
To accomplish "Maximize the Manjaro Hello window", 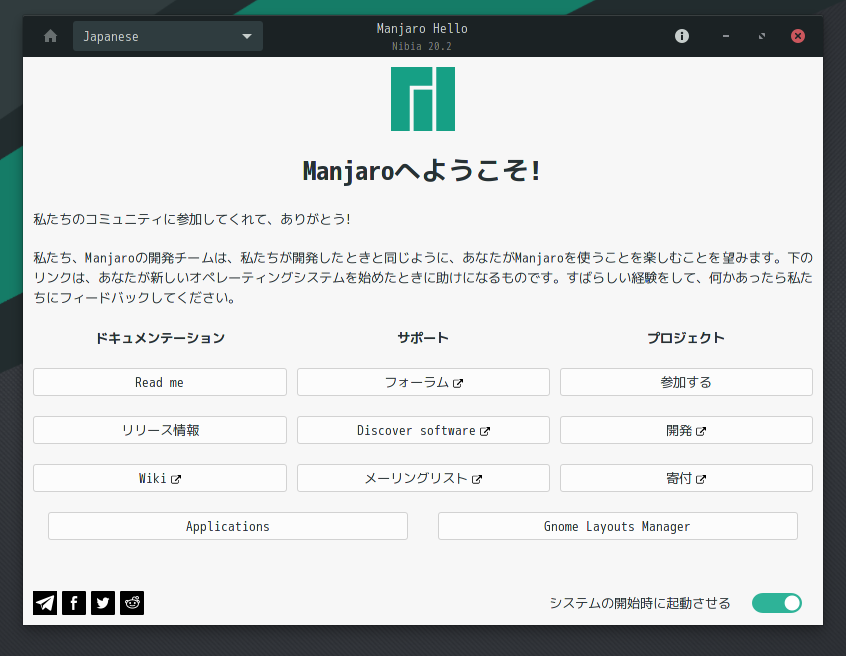I will pos(762,36).
